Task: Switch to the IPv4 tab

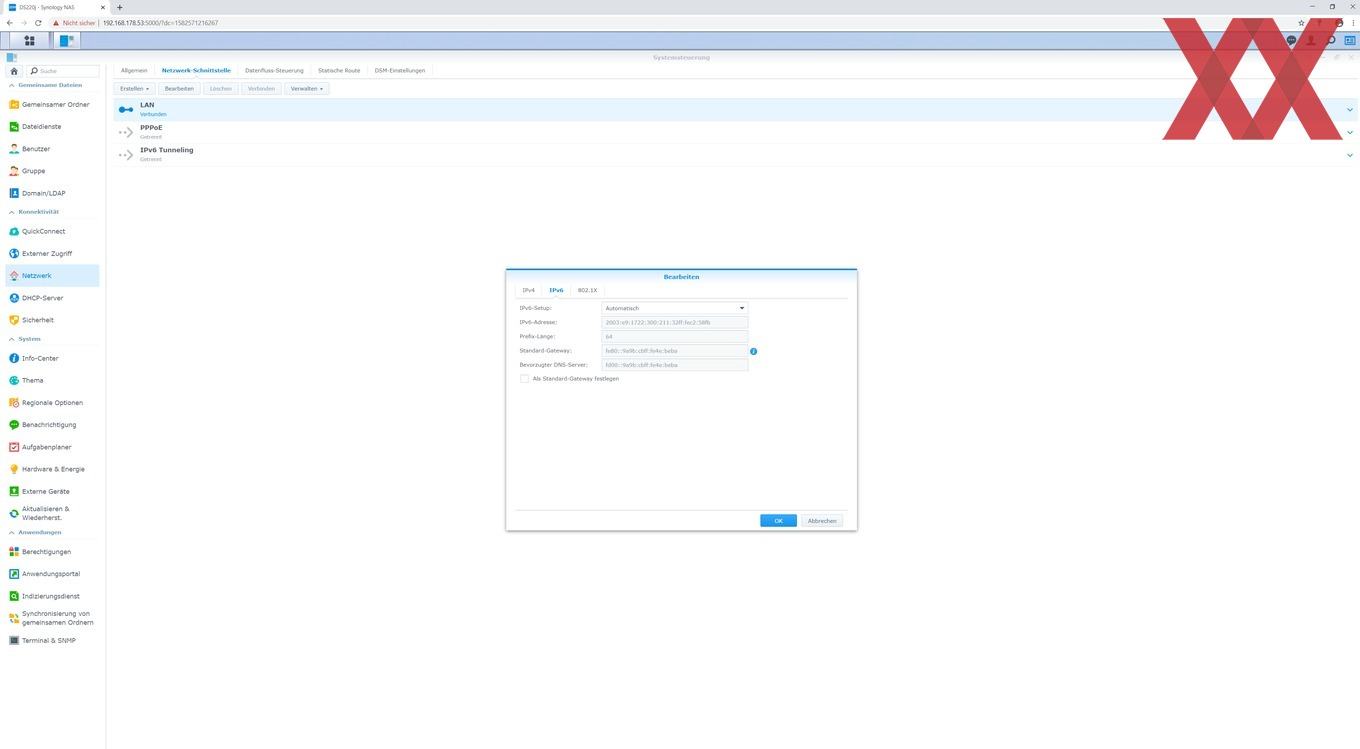Action: coord(529,290)
